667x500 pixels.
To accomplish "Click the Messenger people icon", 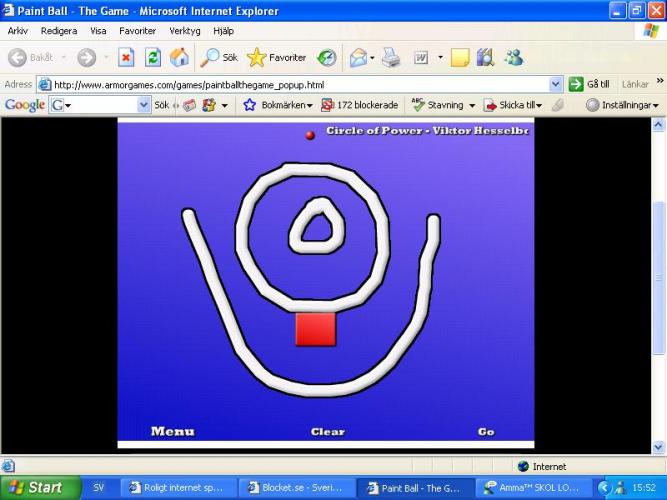I will click(485, 58).
